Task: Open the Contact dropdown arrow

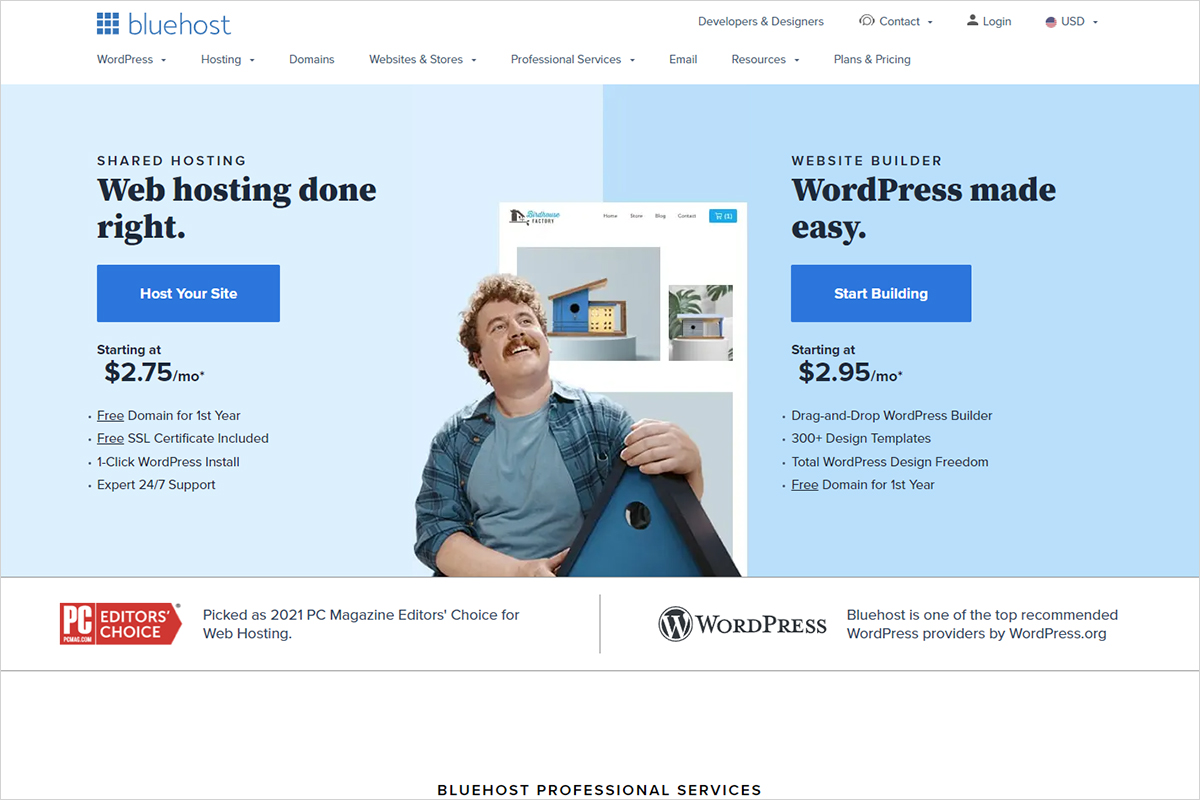Action: pos(930,22)
